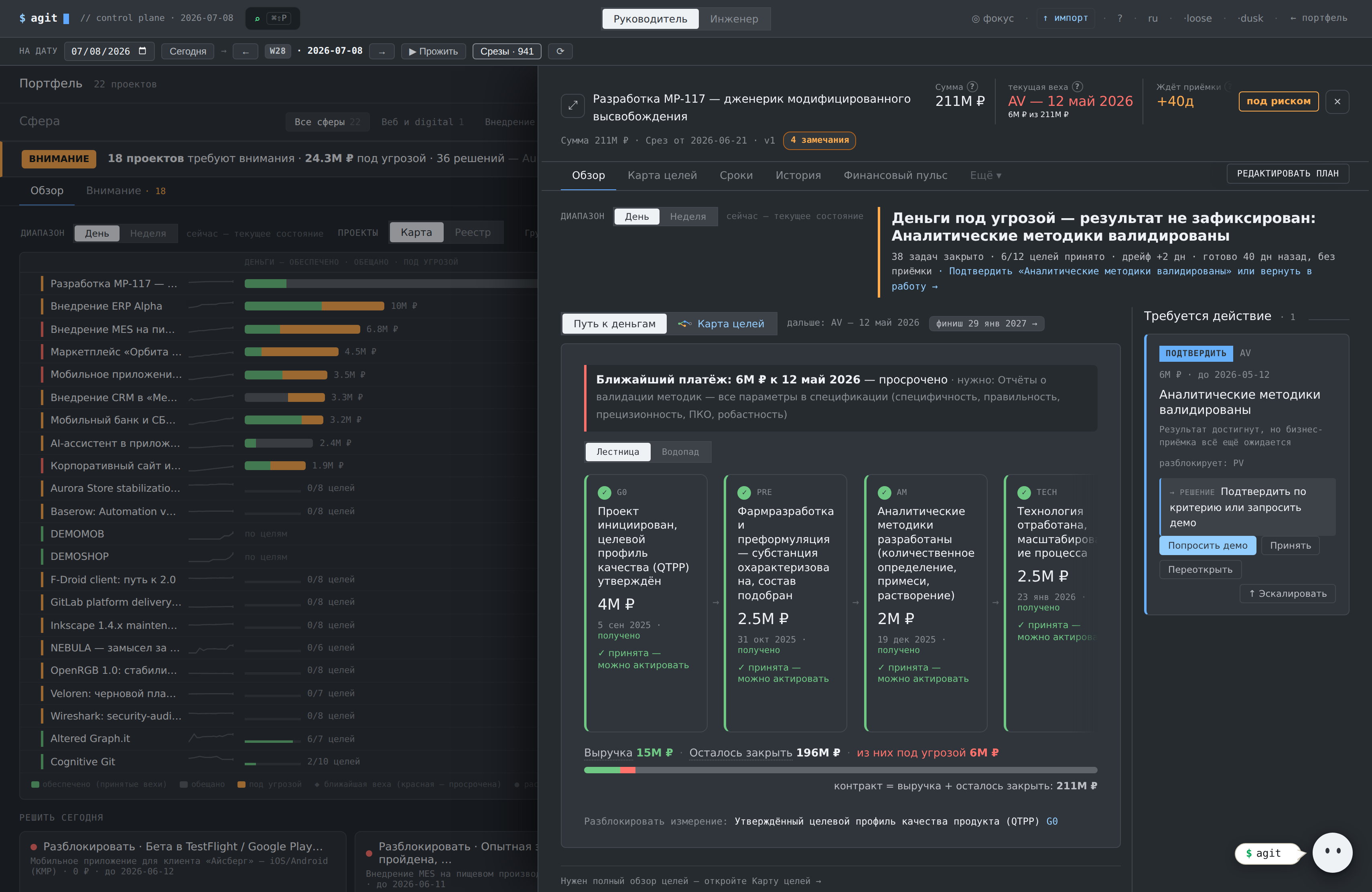Image resolution: width=1372 pixels, height=892 pixels.
Task: Open the question-mark help in the top bar
Action: 1120,18
